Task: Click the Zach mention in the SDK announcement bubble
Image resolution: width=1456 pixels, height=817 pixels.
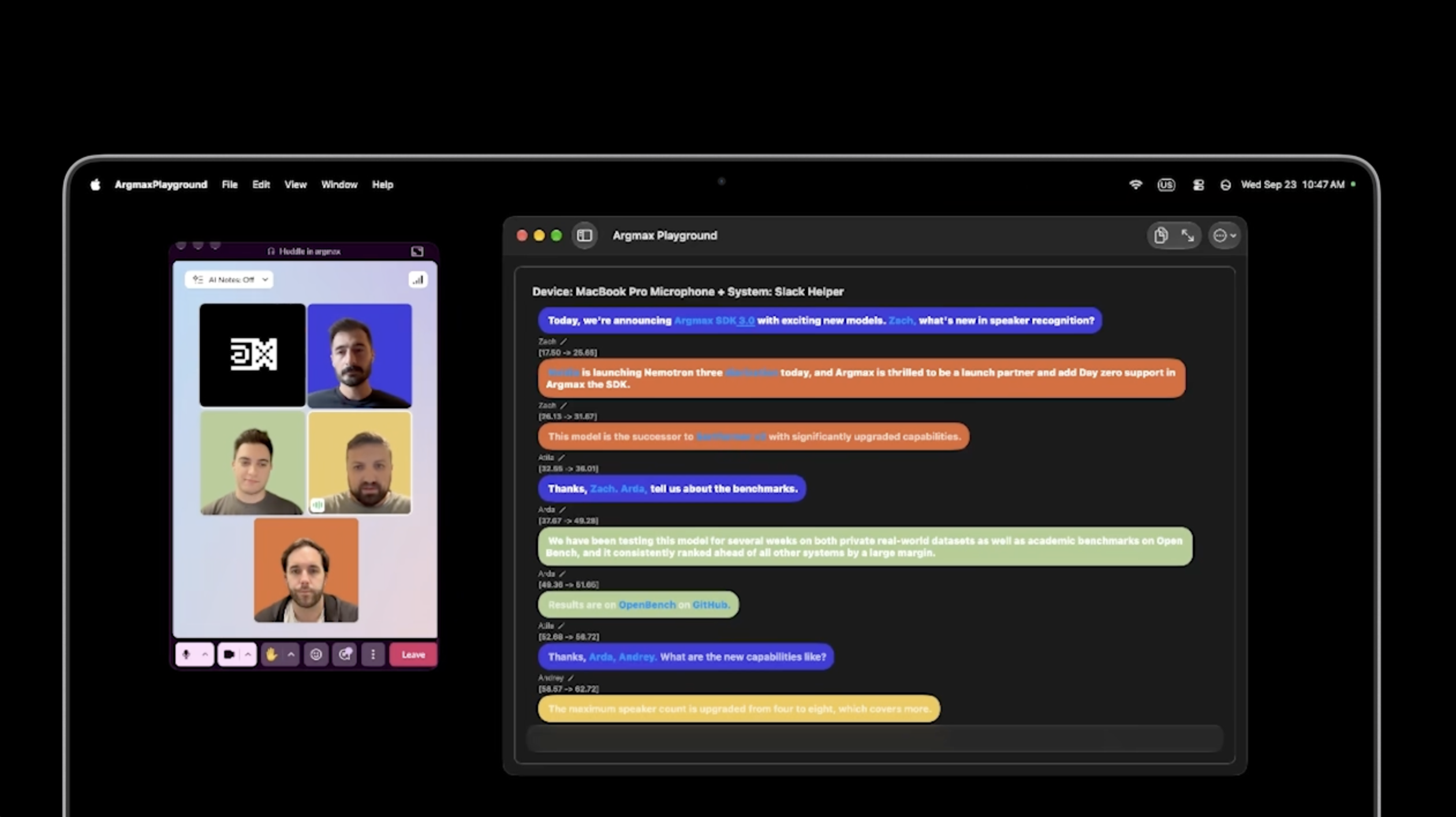Action: pos(902,321)
